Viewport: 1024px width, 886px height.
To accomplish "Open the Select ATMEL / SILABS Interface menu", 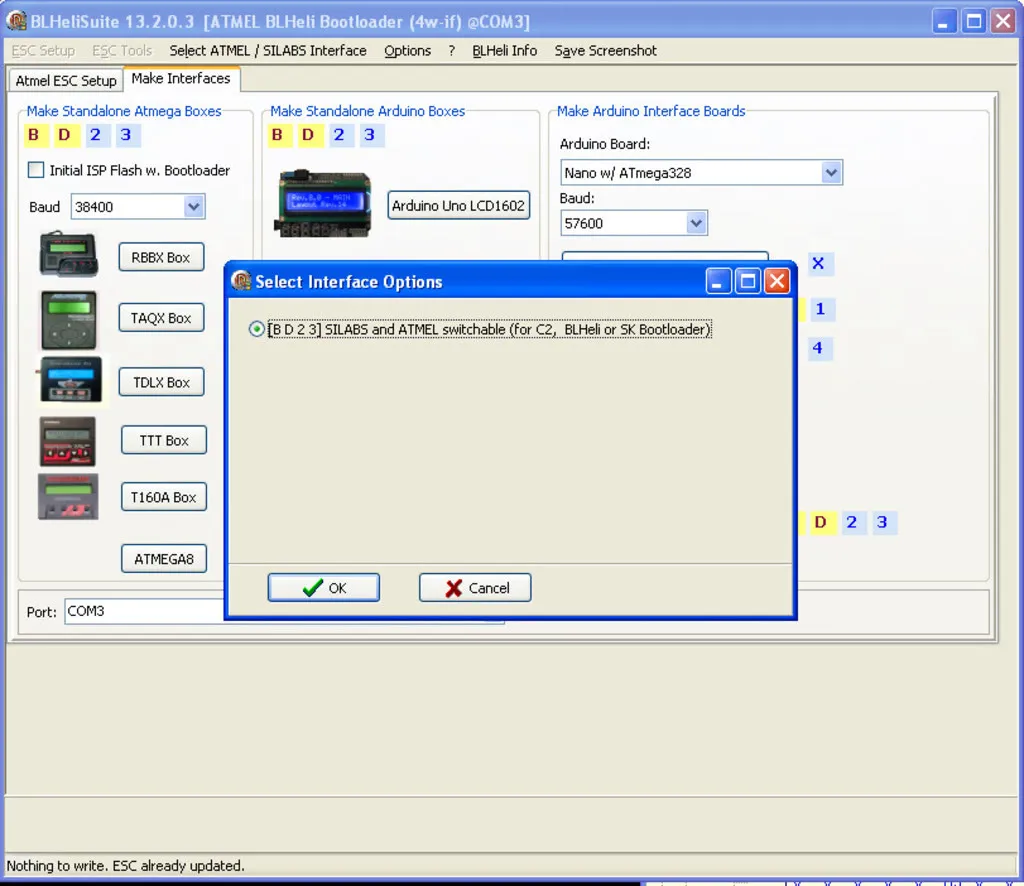I will pos(267,51).
